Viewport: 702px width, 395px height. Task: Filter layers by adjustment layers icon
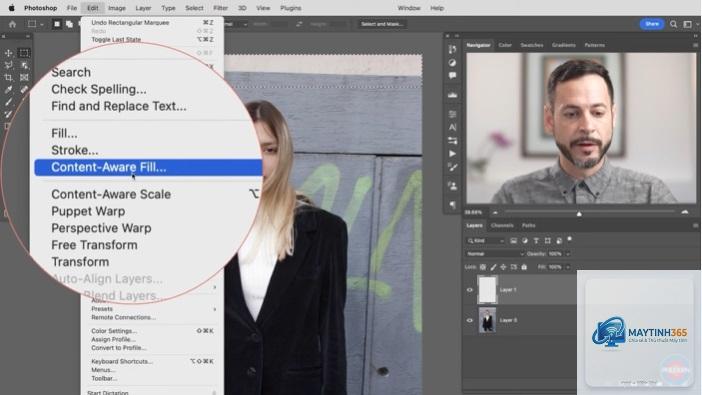pos(525,241)
